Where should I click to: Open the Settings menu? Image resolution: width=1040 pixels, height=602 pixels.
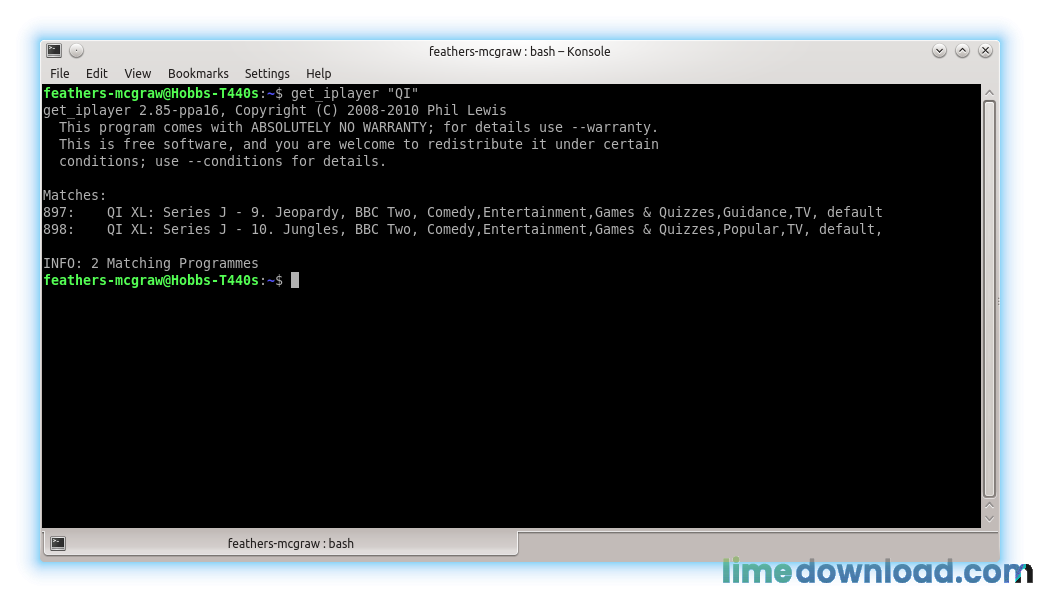[267, 74]
